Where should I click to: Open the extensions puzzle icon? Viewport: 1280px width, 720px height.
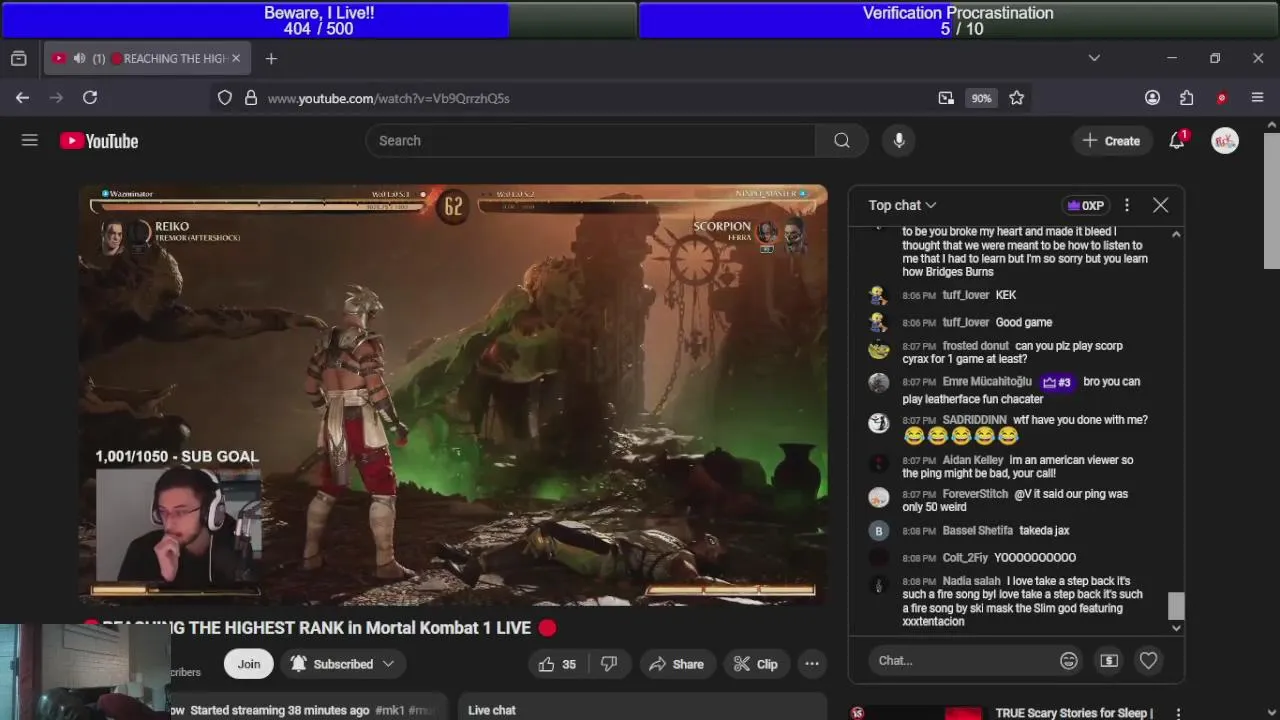tap(1187, 98)
